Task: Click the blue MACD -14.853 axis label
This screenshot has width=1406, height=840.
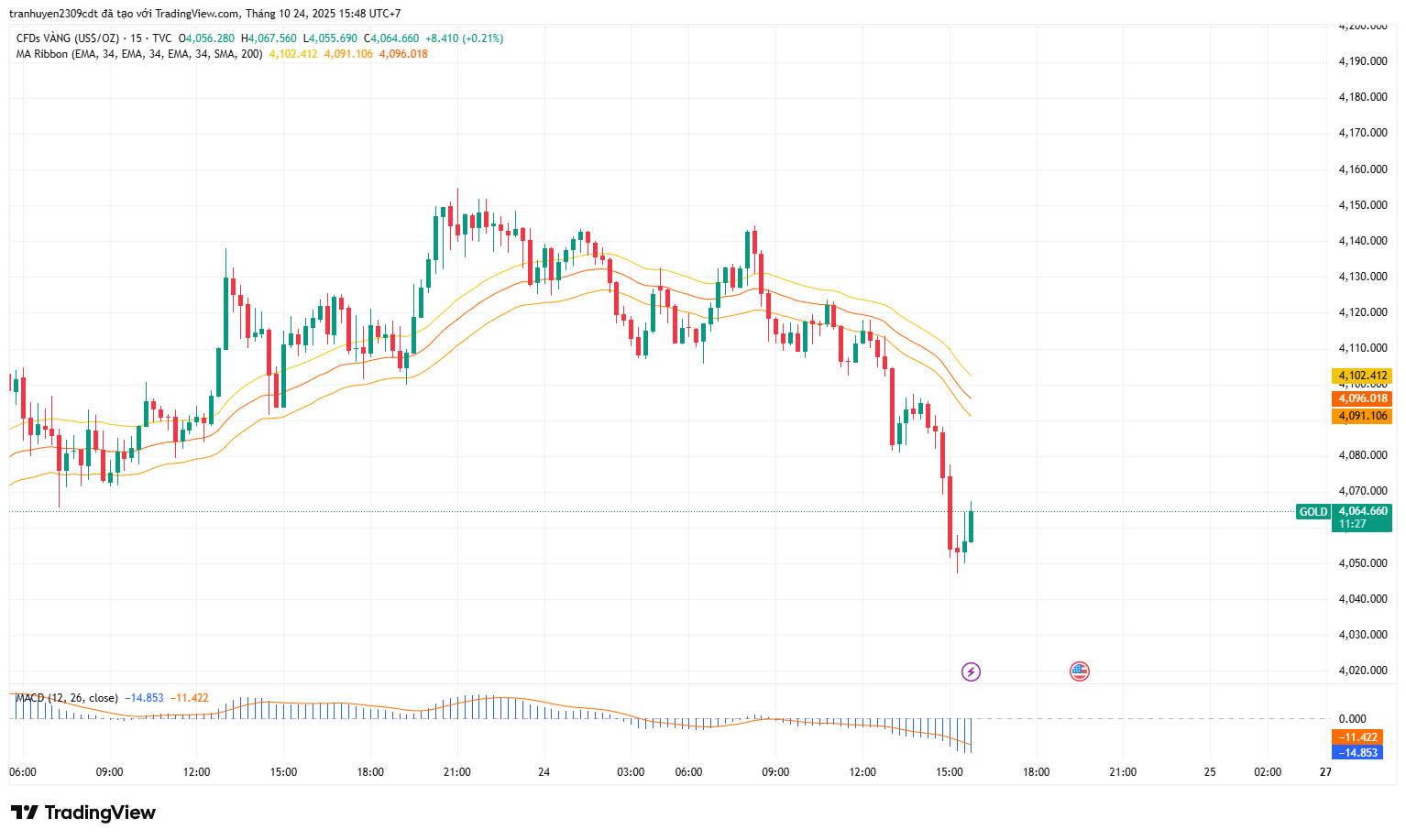Action: pyautogui.click(x=1357, y=752)
